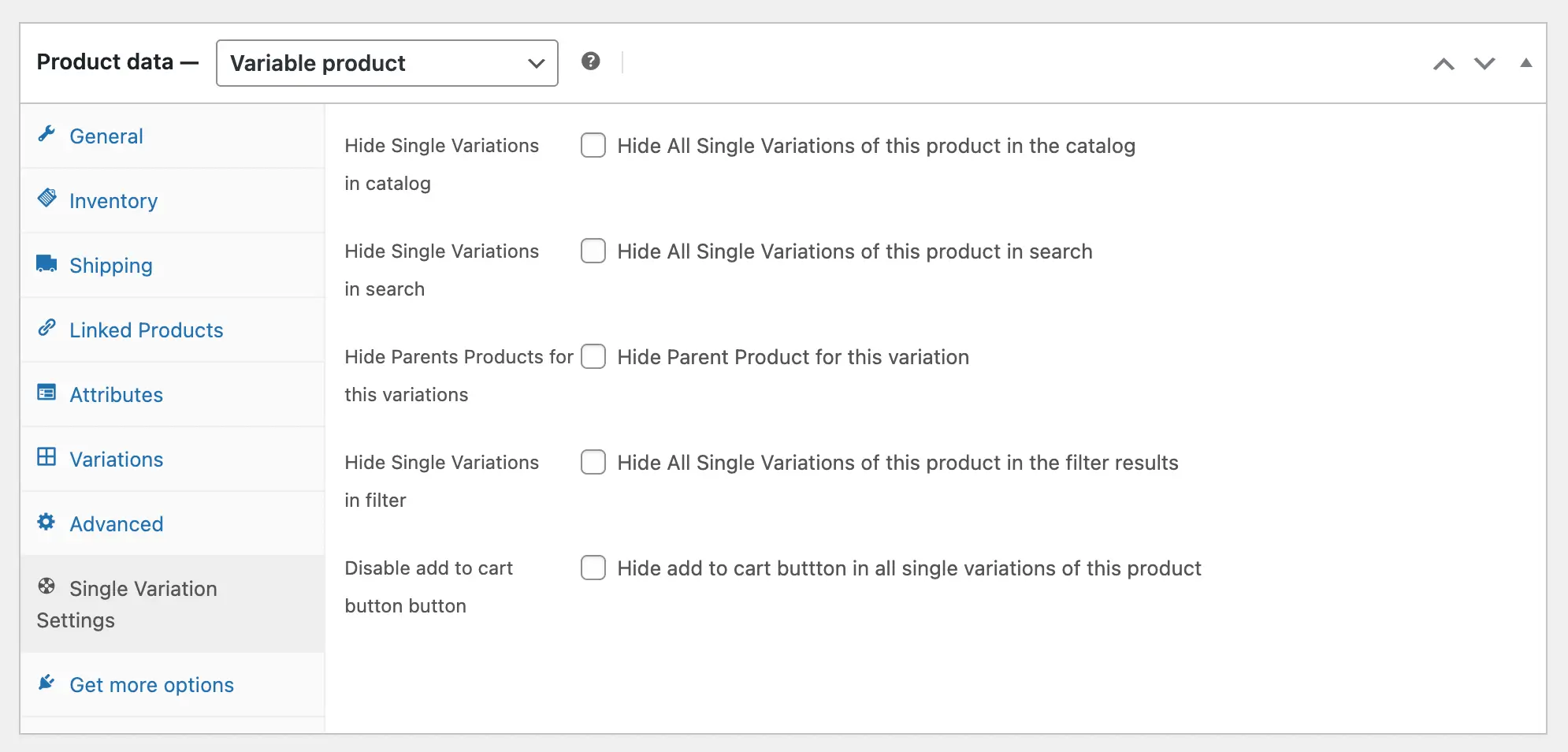Collapse the Product data panel

[1527, 62]
